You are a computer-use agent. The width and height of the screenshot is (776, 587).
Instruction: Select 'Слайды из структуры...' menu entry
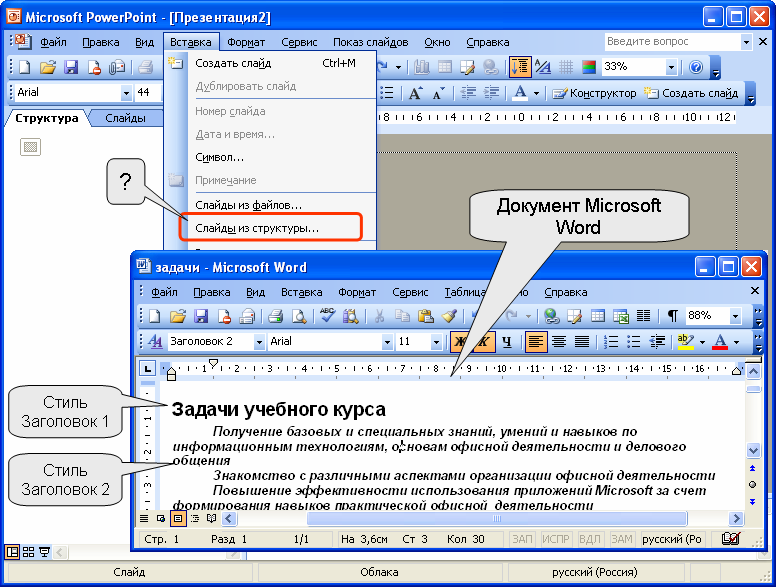pyautogui.click(x=257, y=228)
